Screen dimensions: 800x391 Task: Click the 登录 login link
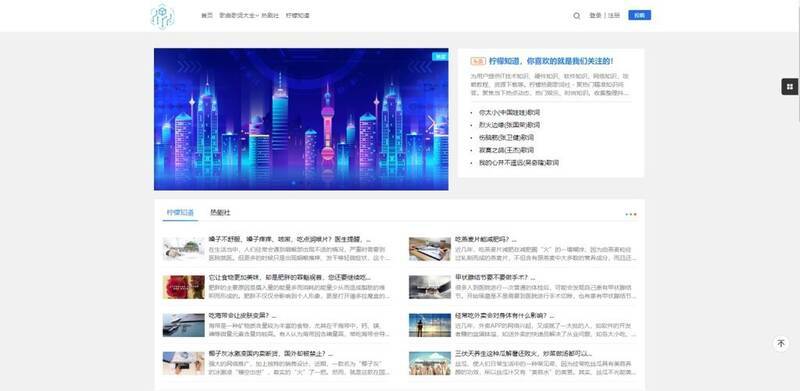[x=595, y=16]
